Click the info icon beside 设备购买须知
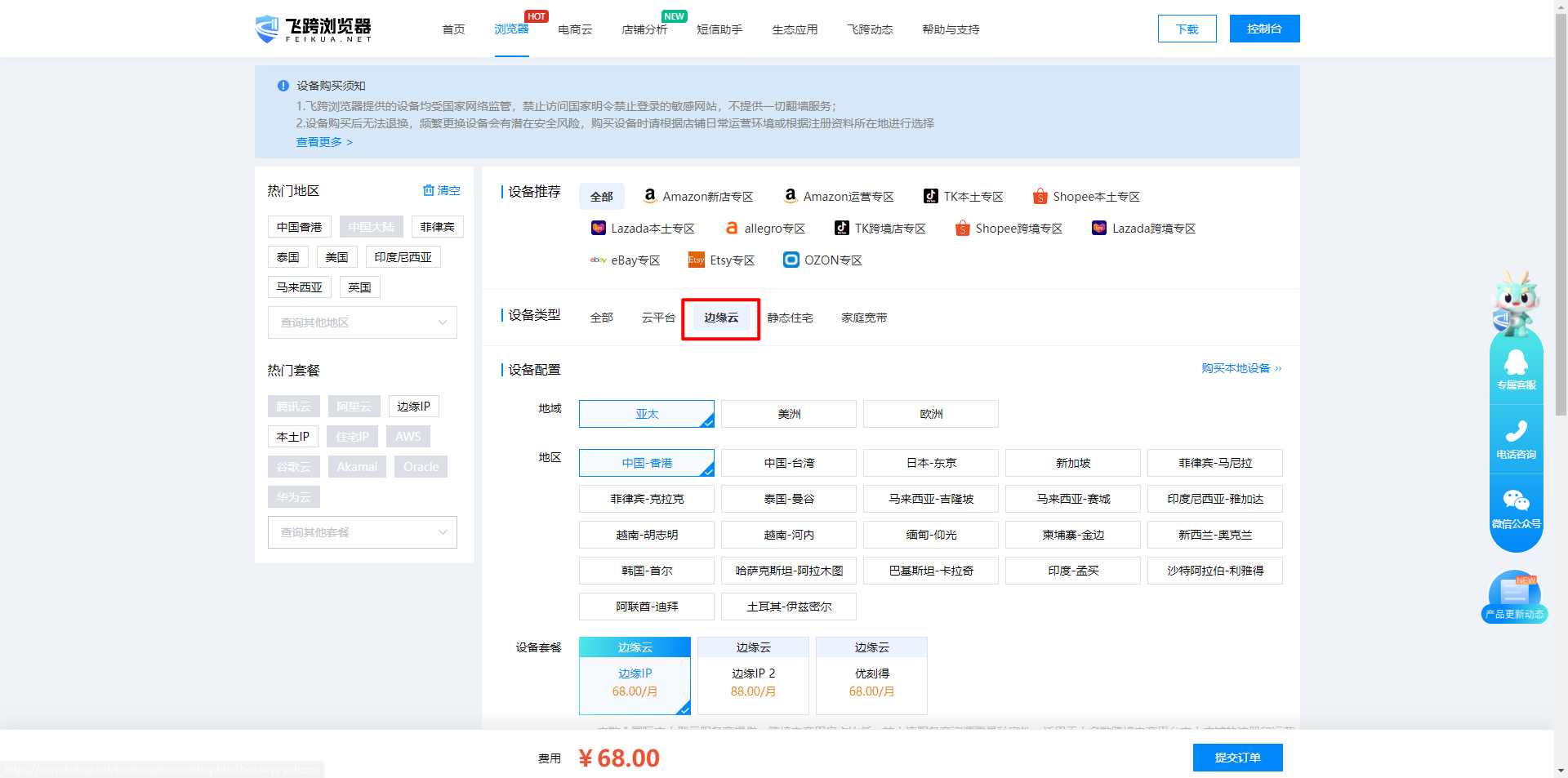Image resolution: width=1568 pixels, height=778 pixels. coord(283,86)
